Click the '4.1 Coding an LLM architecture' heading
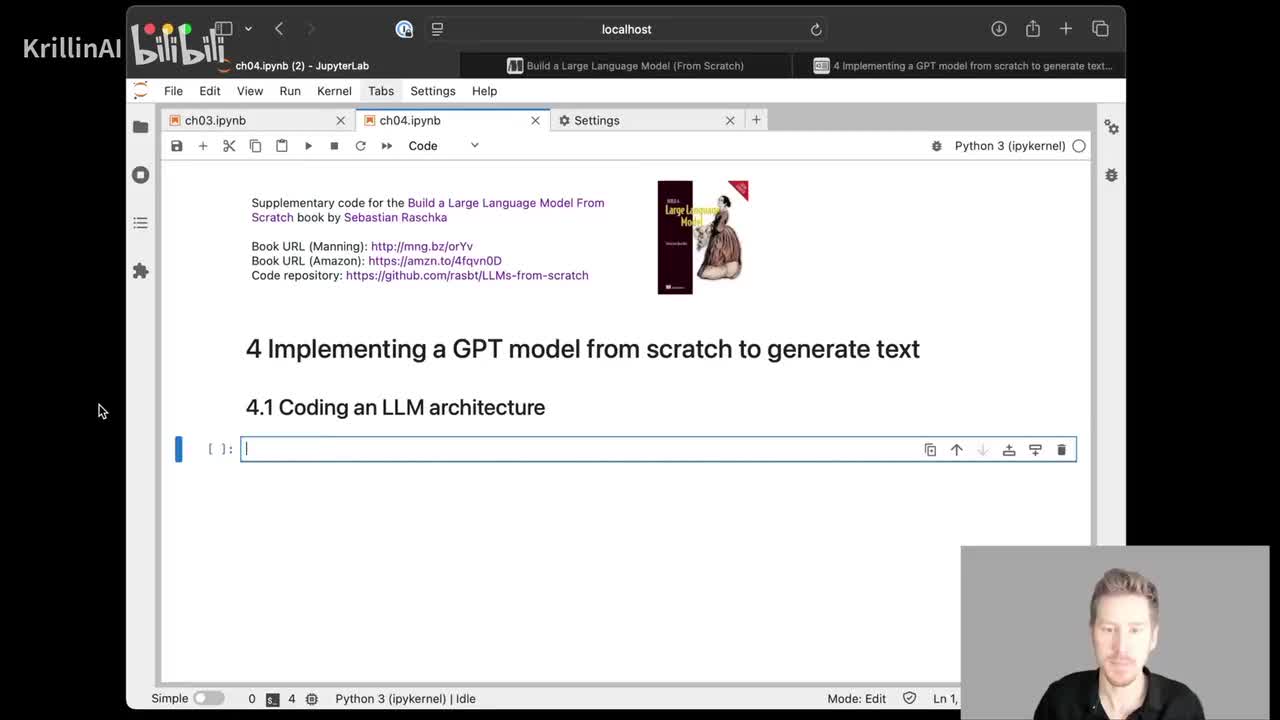Image resolution: width=1280 pixels, height=720 pixels. point(395,407)
